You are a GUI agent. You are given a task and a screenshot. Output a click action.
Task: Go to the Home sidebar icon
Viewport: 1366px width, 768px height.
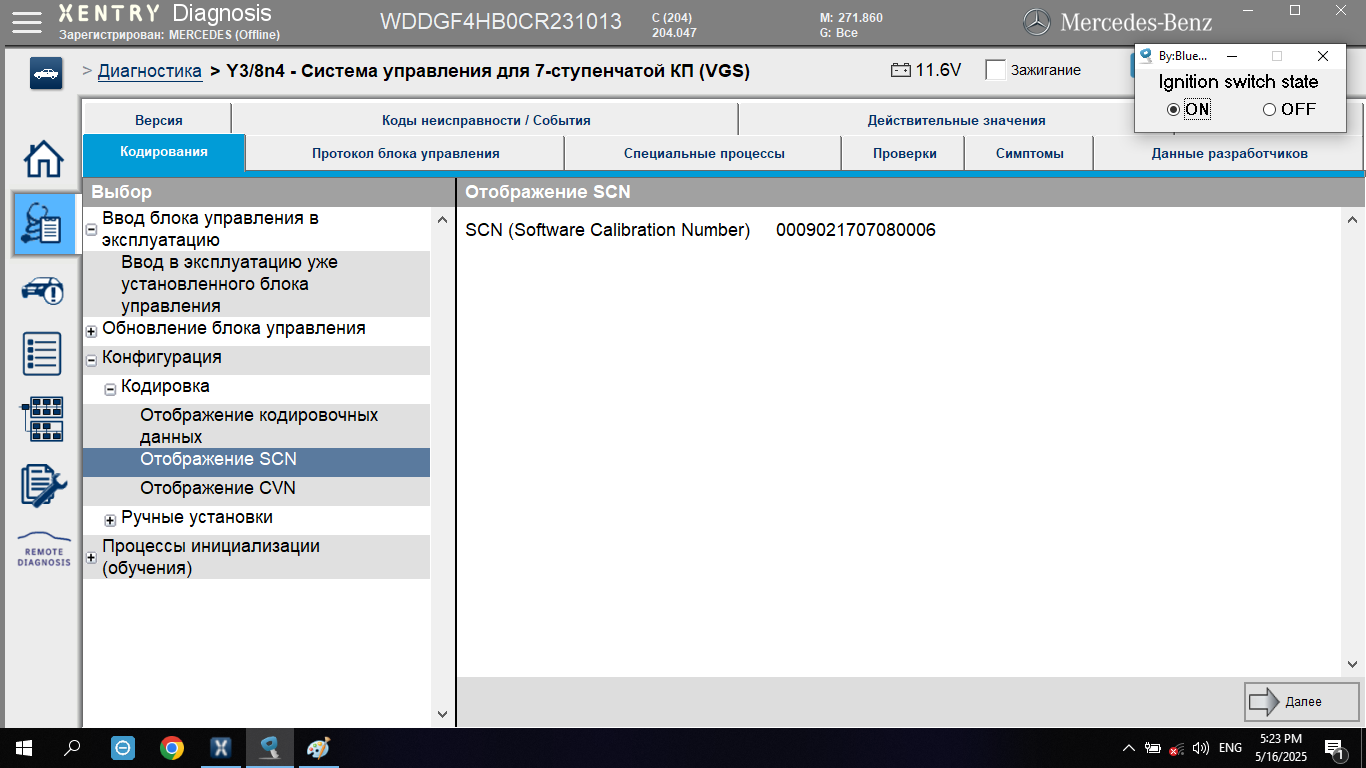coord(43,159)
